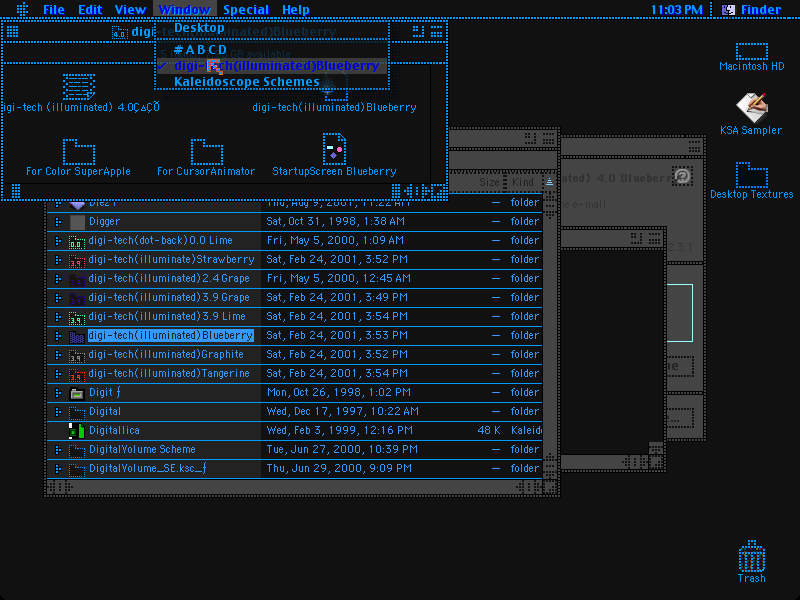Select the digi-tech(illuminated)Graphite name text
Viewport: 800px width, 600px height.
click(x=166, y=355)
